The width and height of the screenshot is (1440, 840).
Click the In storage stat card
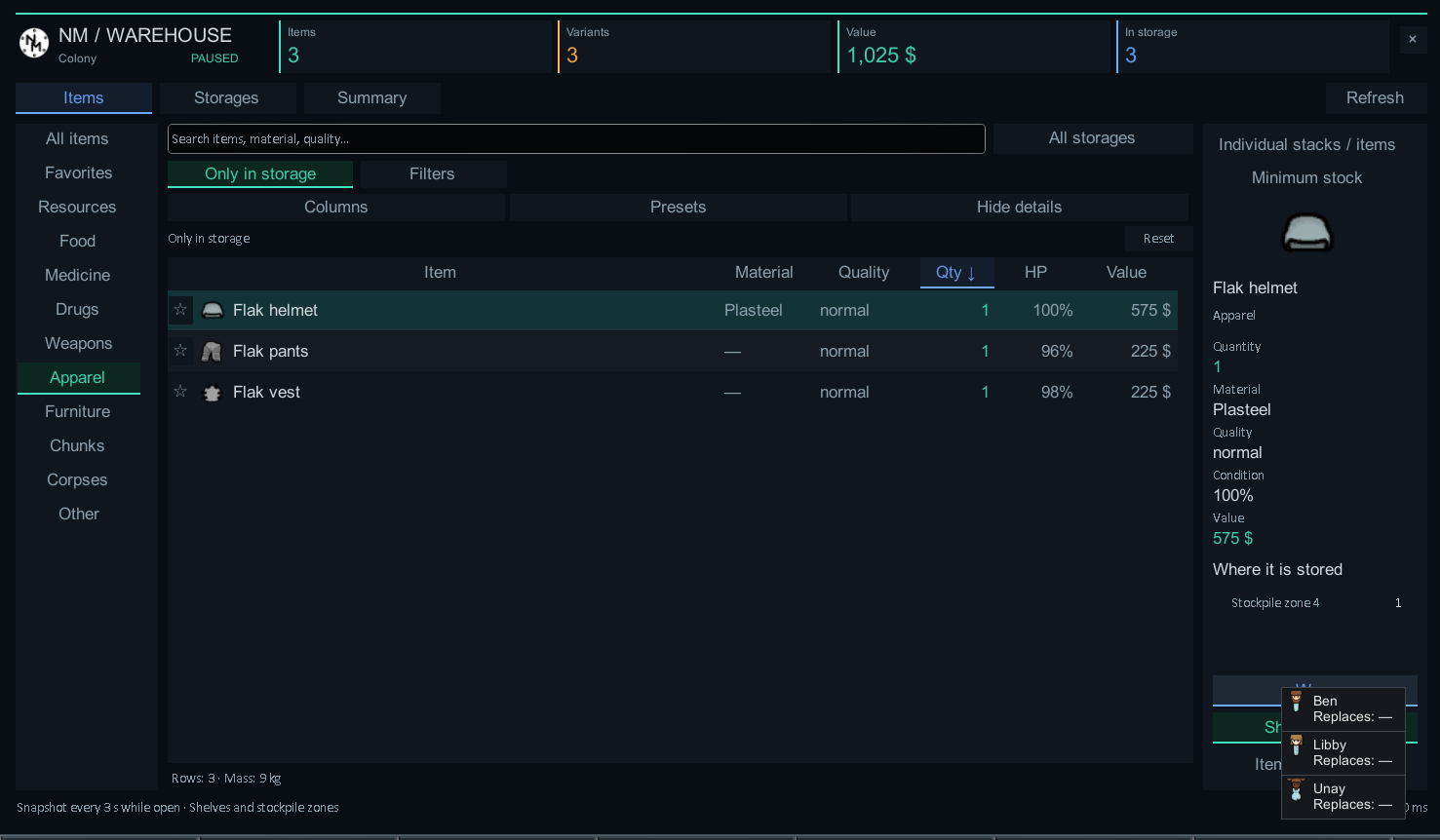[x=1253, y=47]
